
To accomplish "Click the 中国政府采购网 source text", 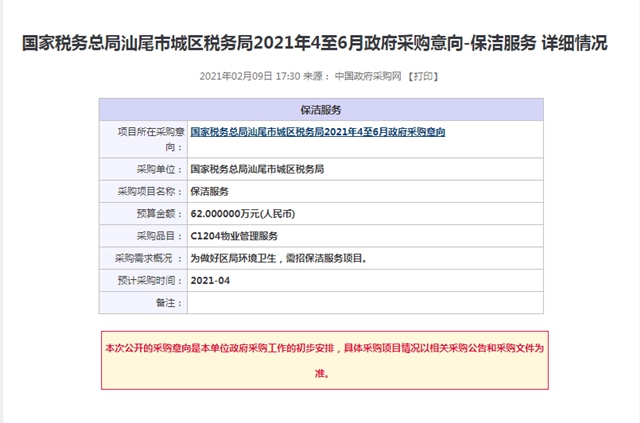I will coord(368,76).
